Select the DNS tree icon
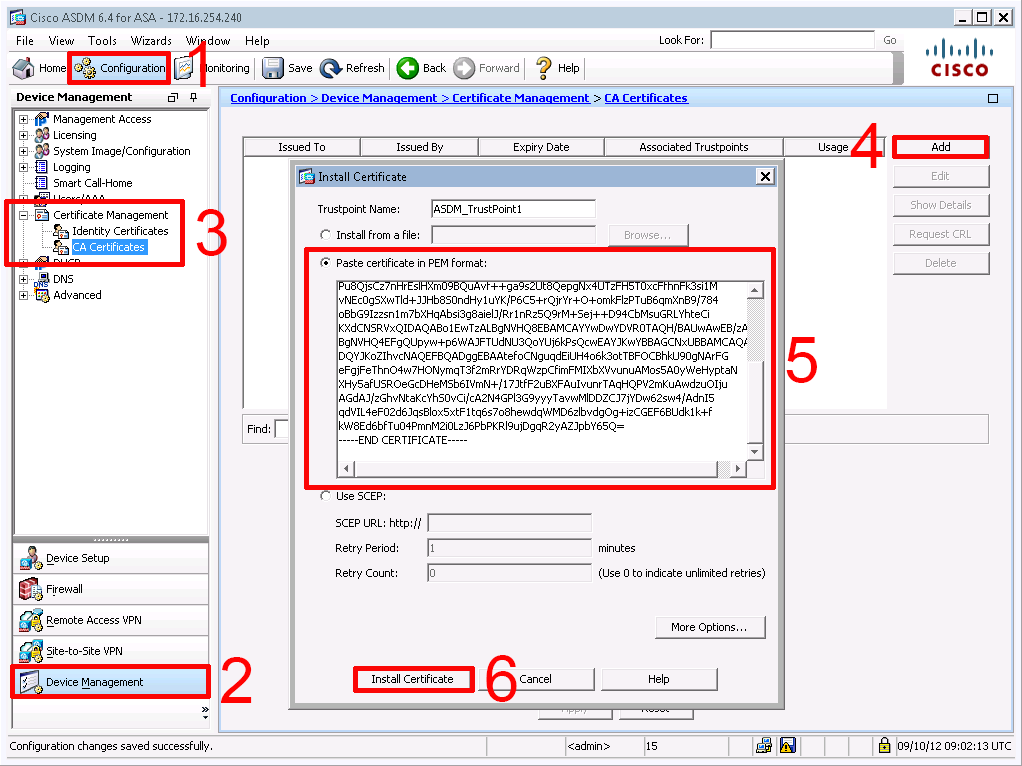This screenshot has width=1022, height=766. 42,279
